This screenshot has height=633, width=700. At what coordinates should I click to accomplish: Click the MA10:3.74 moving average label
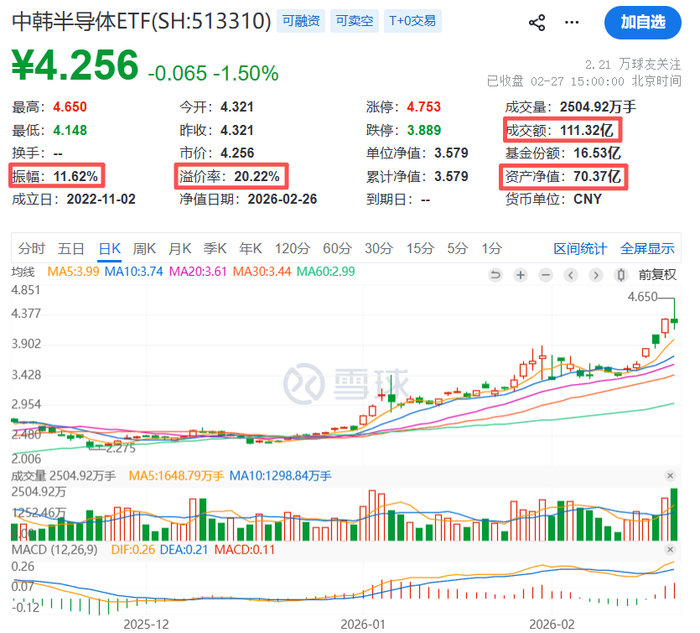point(133,271)
